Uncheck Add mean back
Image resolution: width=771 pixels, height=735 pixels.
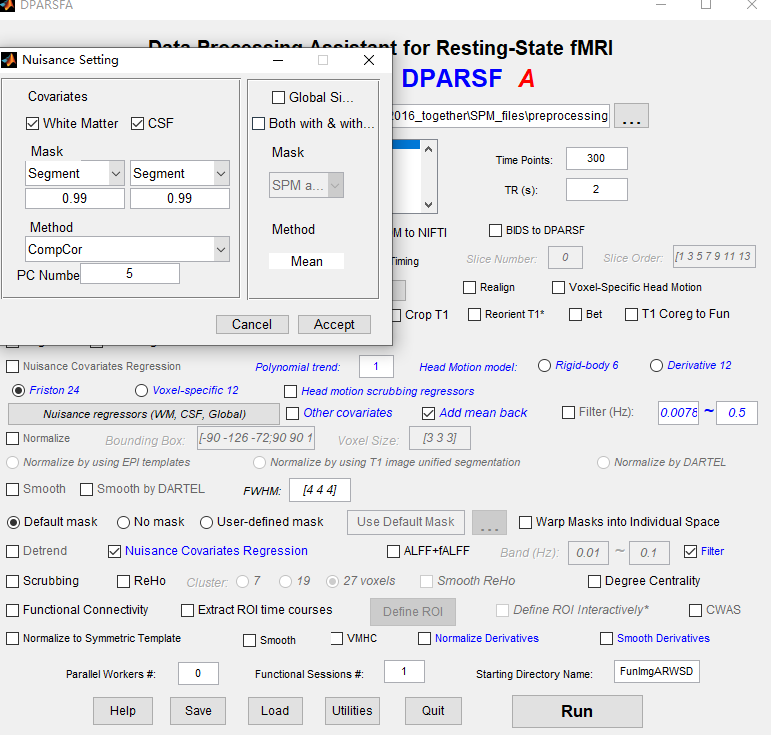[428, 413]
